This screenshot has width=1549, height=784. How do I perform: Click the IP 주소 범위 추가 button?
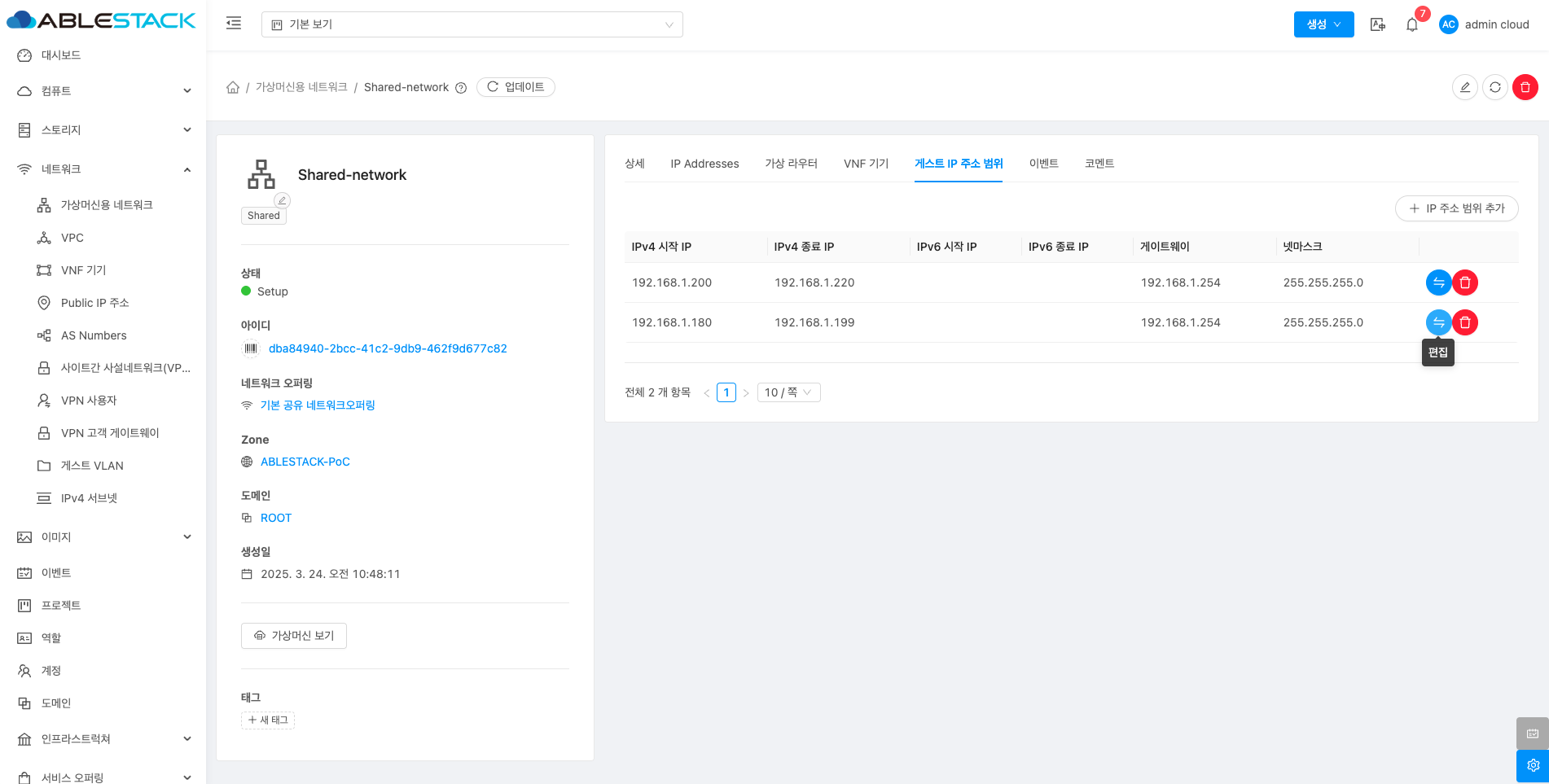coord(1456,208)
